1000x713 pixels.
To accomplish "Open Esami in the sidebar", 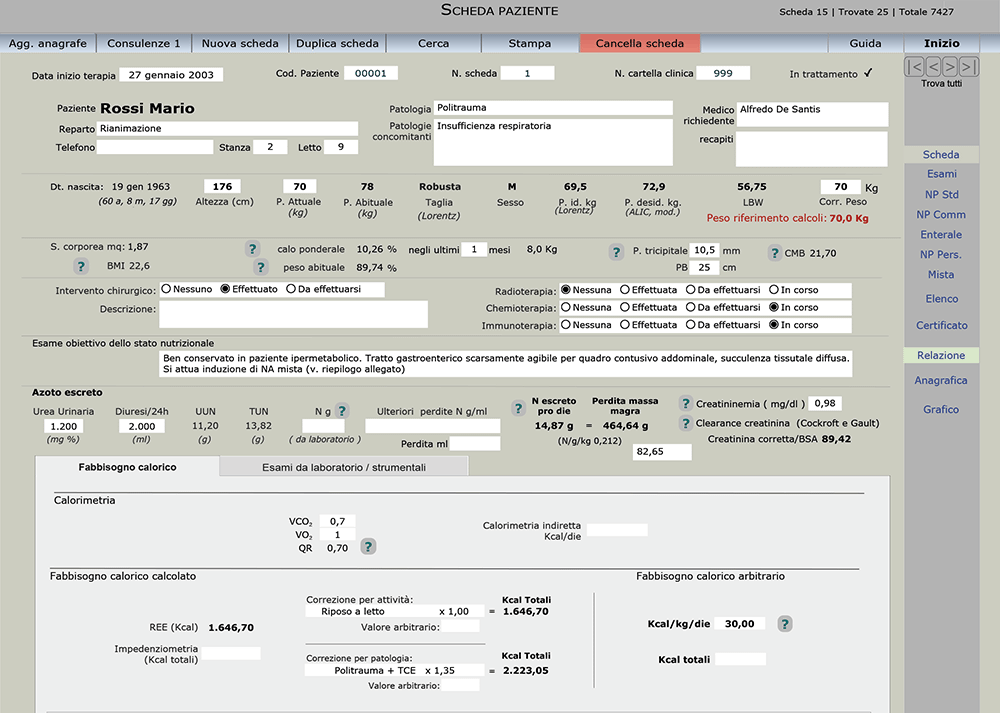I will (941, 174).
